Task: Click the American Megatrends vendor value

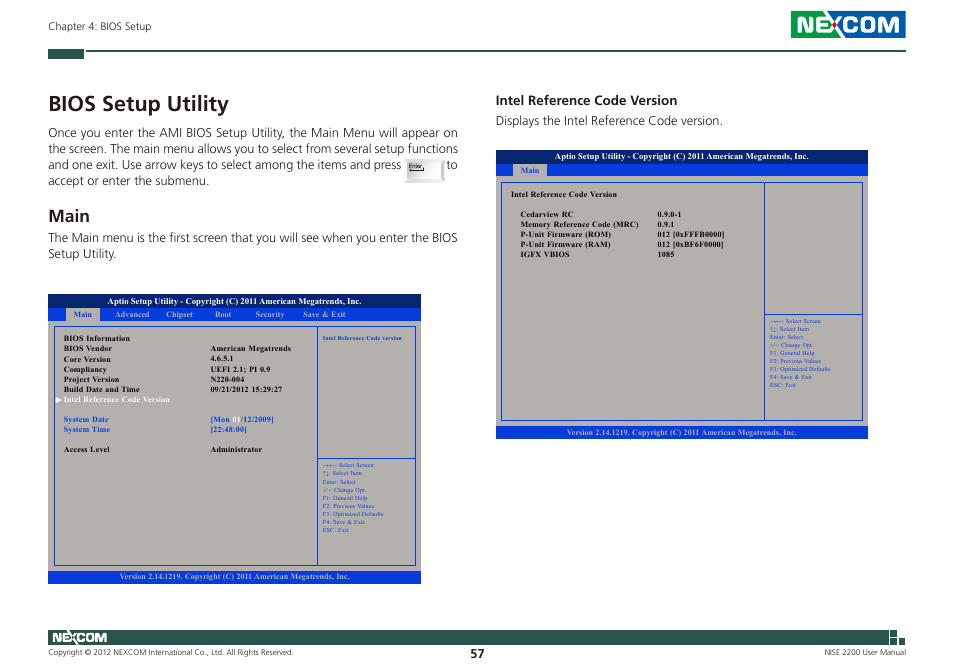Action: 251,348
